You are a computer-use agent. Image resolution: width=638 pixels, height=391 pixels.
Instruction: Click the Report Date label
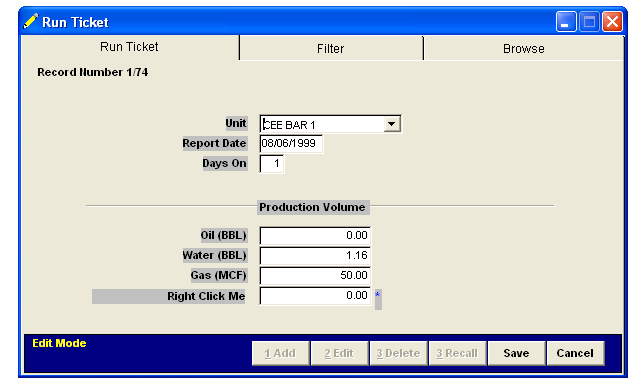(214, 144)
